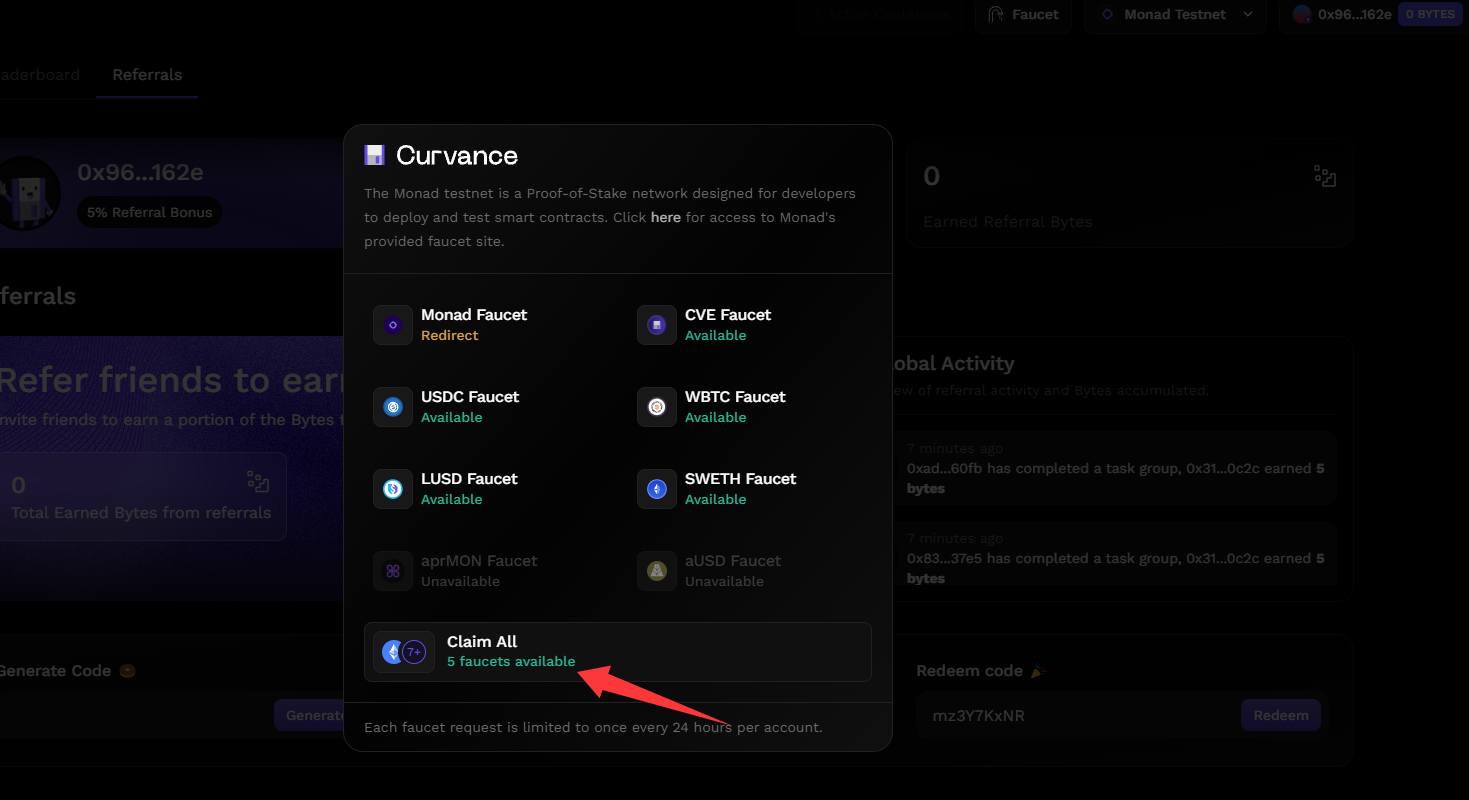1469x800 pixels.
Task: Click the CVE Faucet icon
Action: (657, 325)
